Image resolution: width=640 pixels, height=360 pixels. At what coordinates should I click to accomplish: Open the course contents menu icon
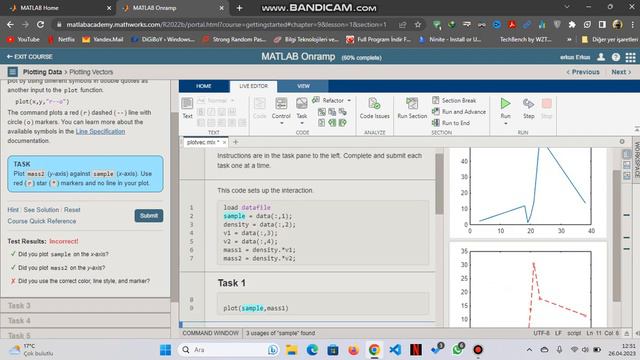click(13, 72)
